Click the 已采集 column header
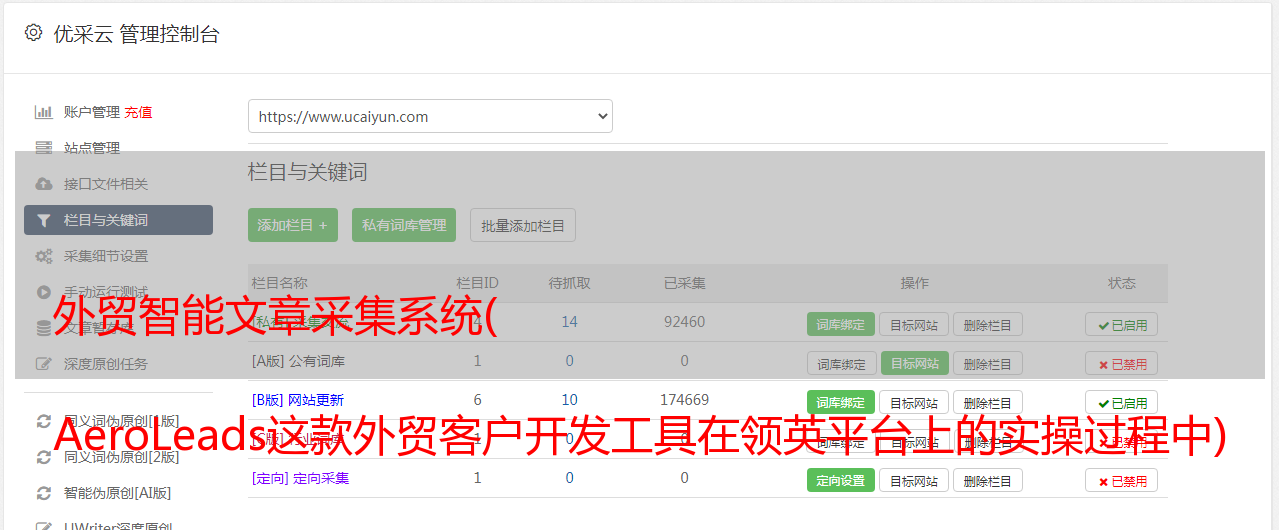Viewport: 1279px width, 530px height. tap(685, 283)
